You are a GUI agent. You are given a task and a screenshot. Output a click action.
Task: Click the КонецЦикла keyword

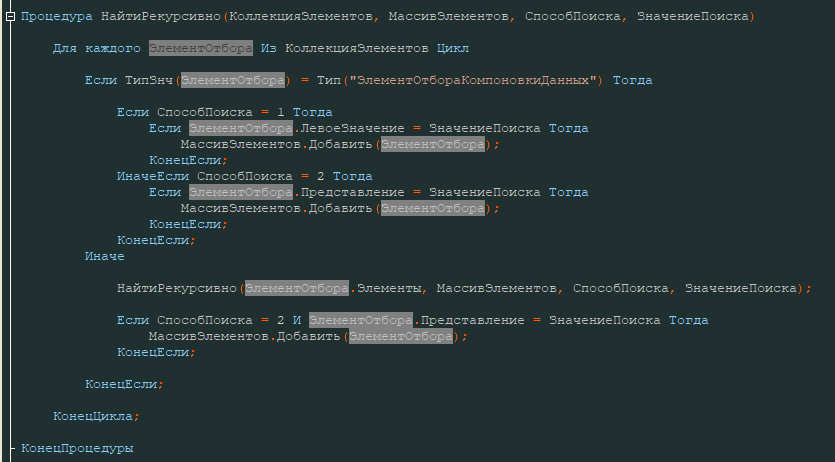[x=93, y=416]
